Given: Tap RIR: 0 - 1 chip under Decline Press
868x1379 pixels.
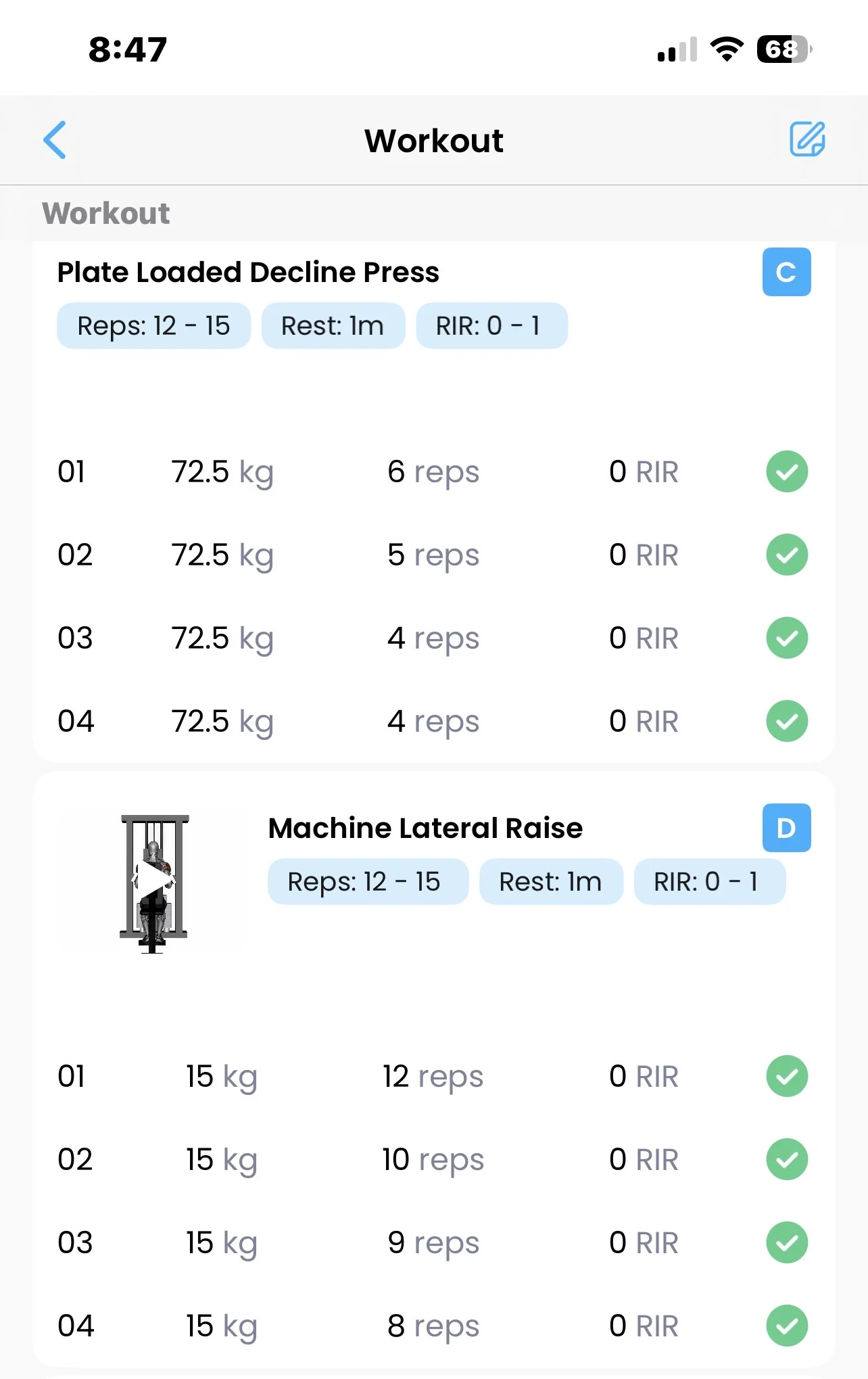Looking at the screenshot, I should click(x=491, y=326).
